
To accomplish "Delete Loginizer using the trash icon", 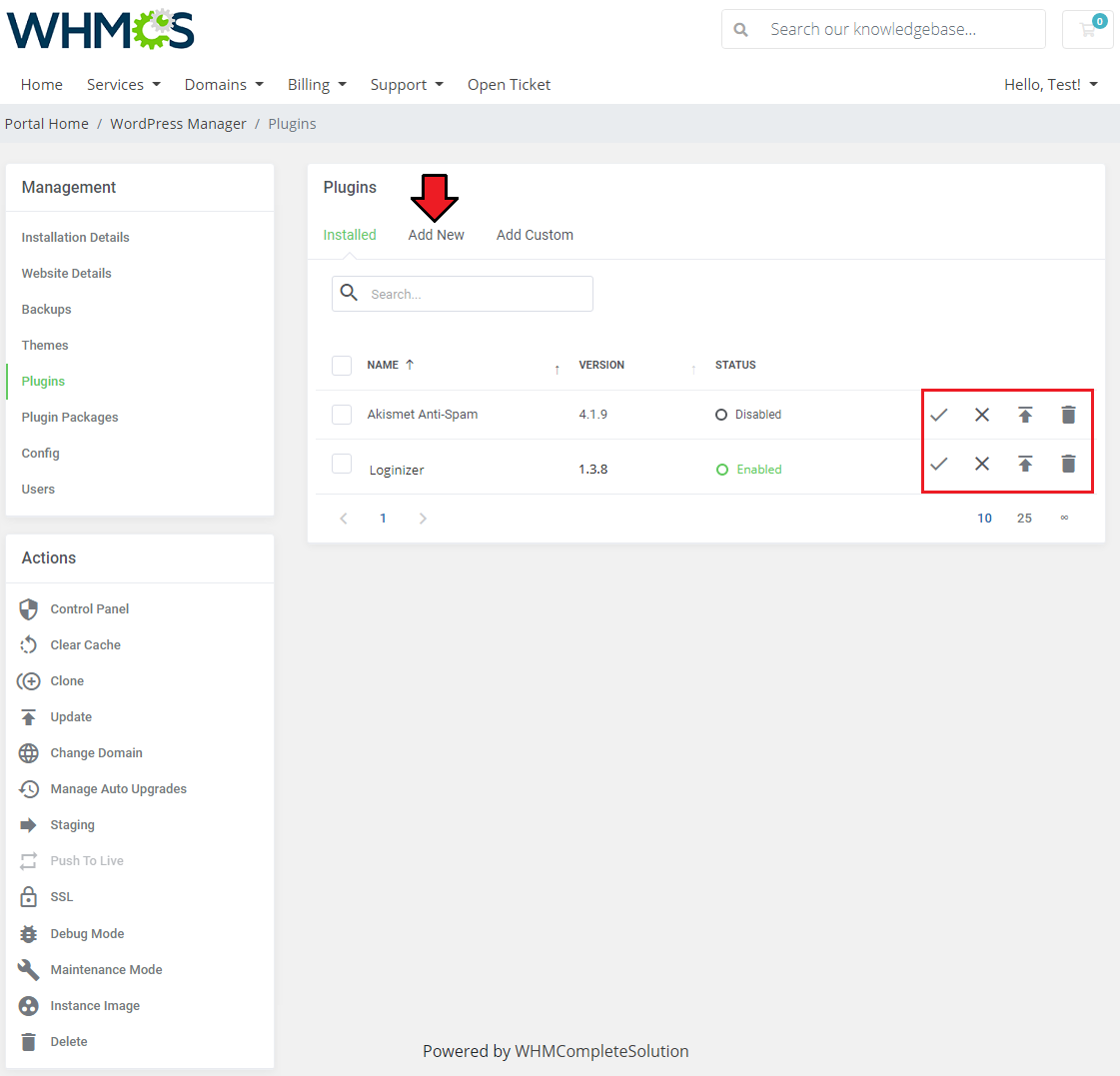I will pos(1068,464).
